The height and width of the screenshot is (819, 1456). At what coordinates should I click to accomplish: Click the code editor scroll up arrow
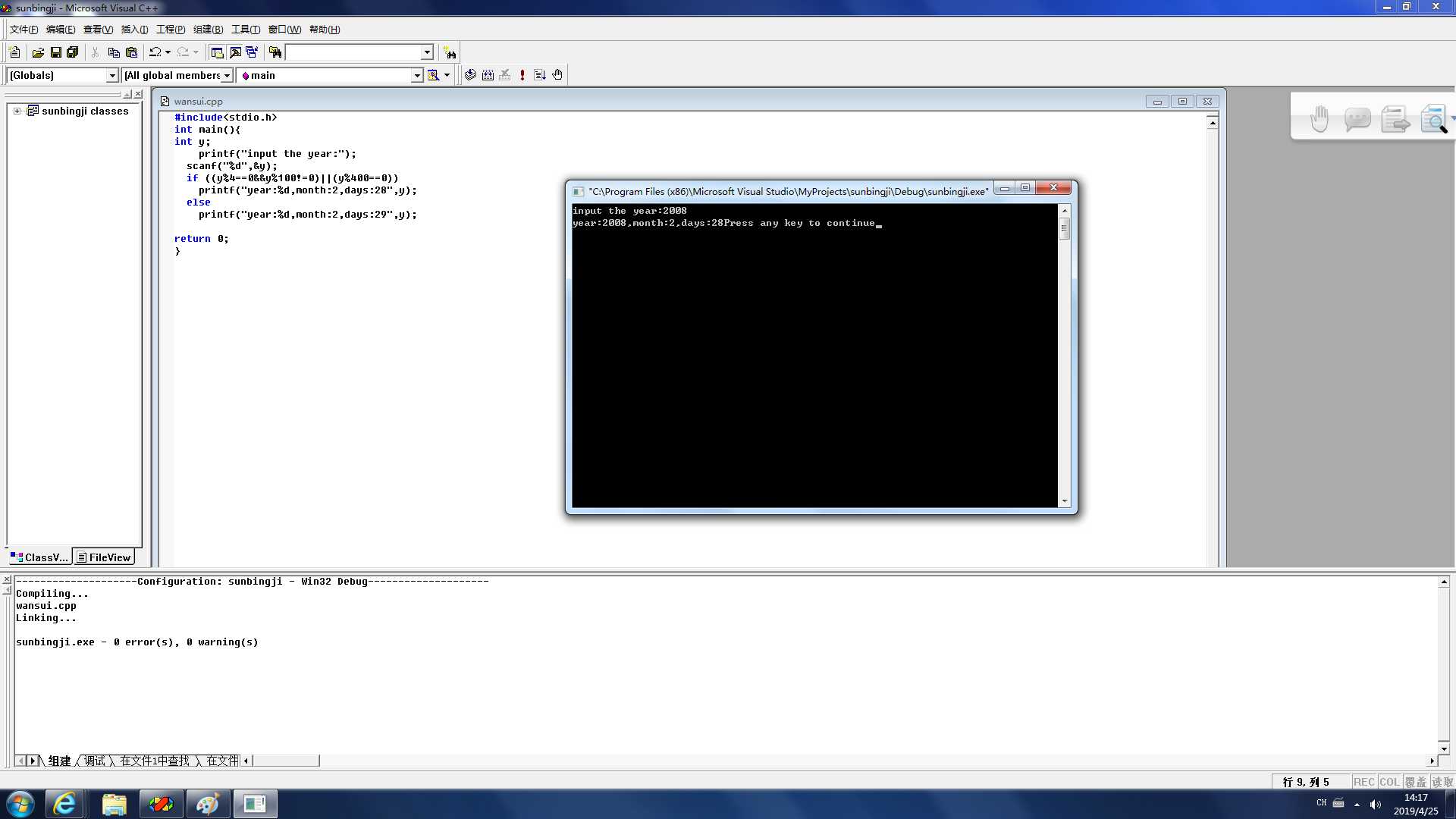(x=1213, y=123)
